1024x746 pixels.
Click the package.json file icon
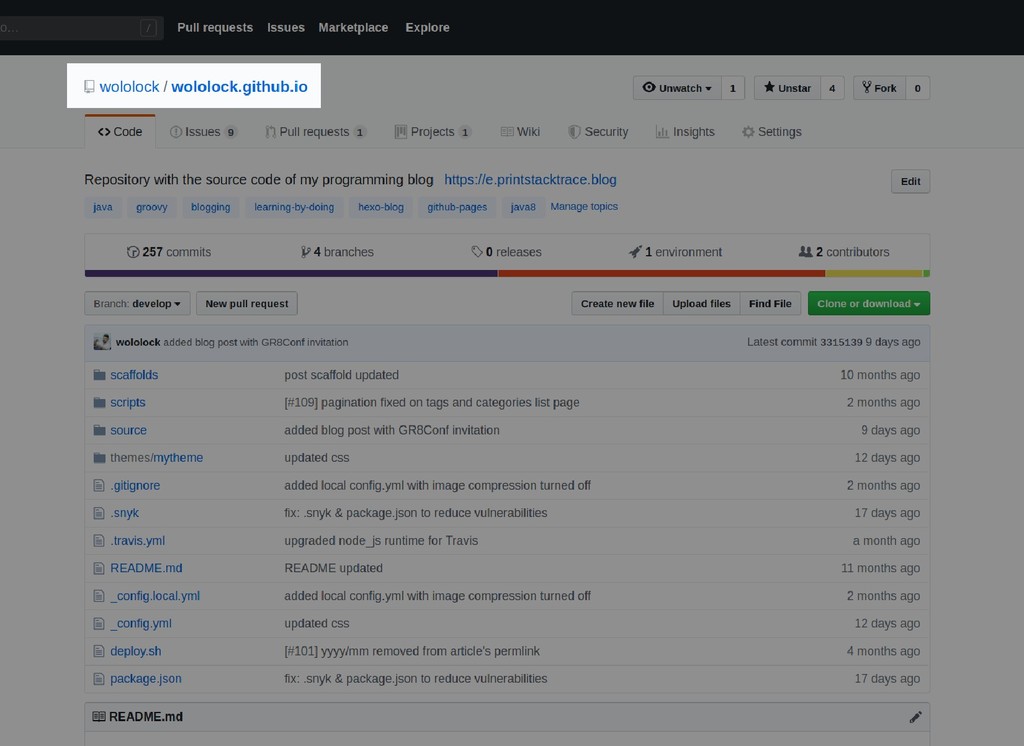pyautogui.click(x=99, y=679)
